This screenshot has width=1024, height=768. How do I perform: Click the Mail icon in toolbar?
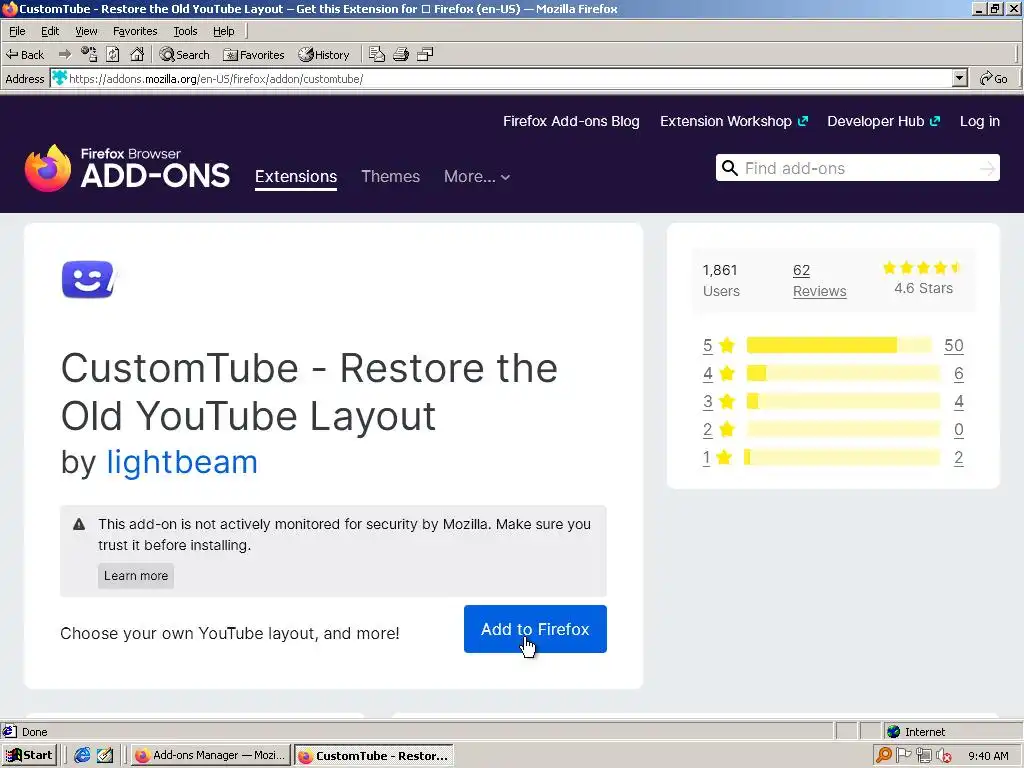pyautogui.click(x=377, y=54)
